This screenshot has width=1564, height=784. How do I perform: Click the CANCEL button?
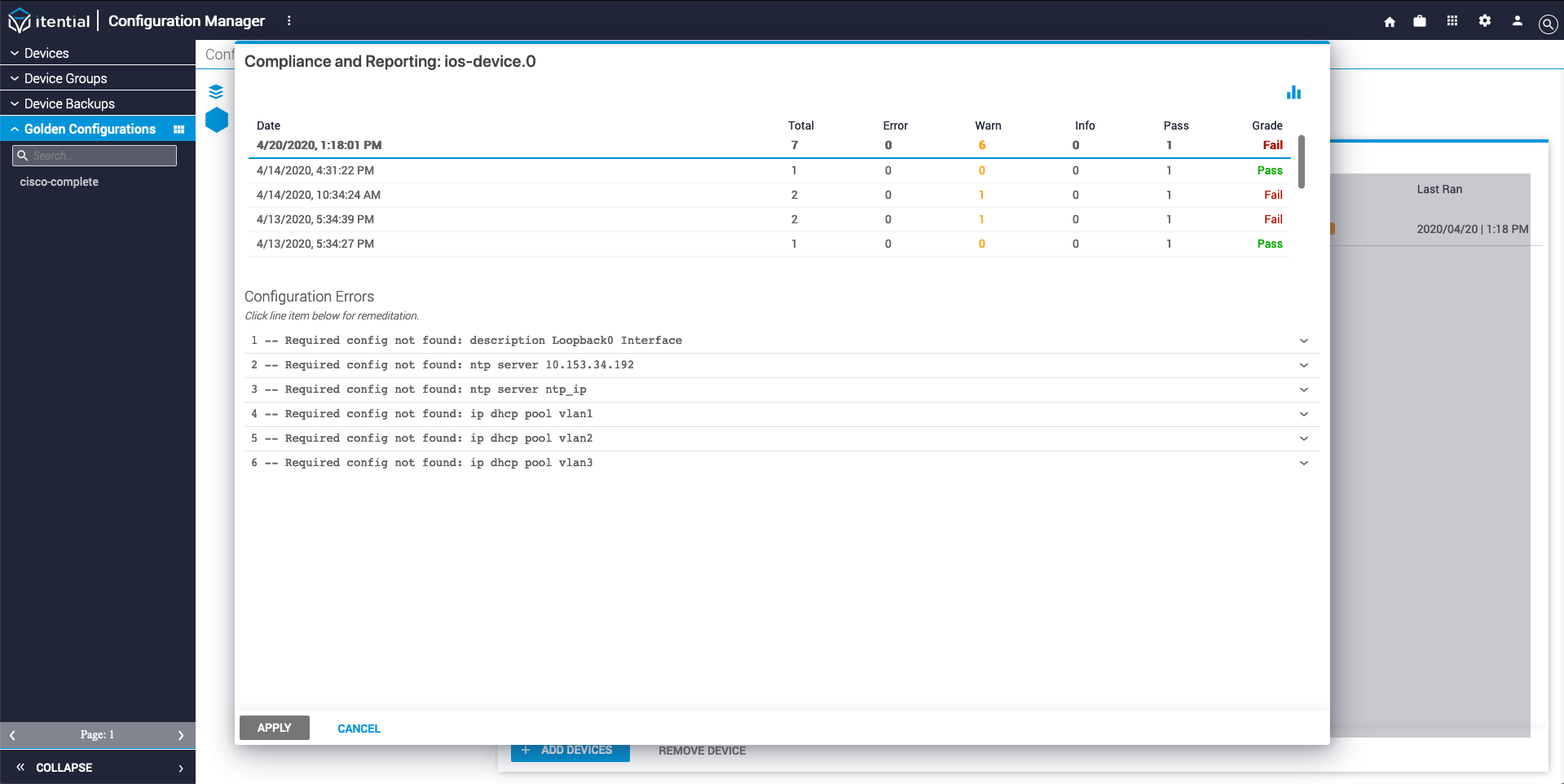[359, 729]
